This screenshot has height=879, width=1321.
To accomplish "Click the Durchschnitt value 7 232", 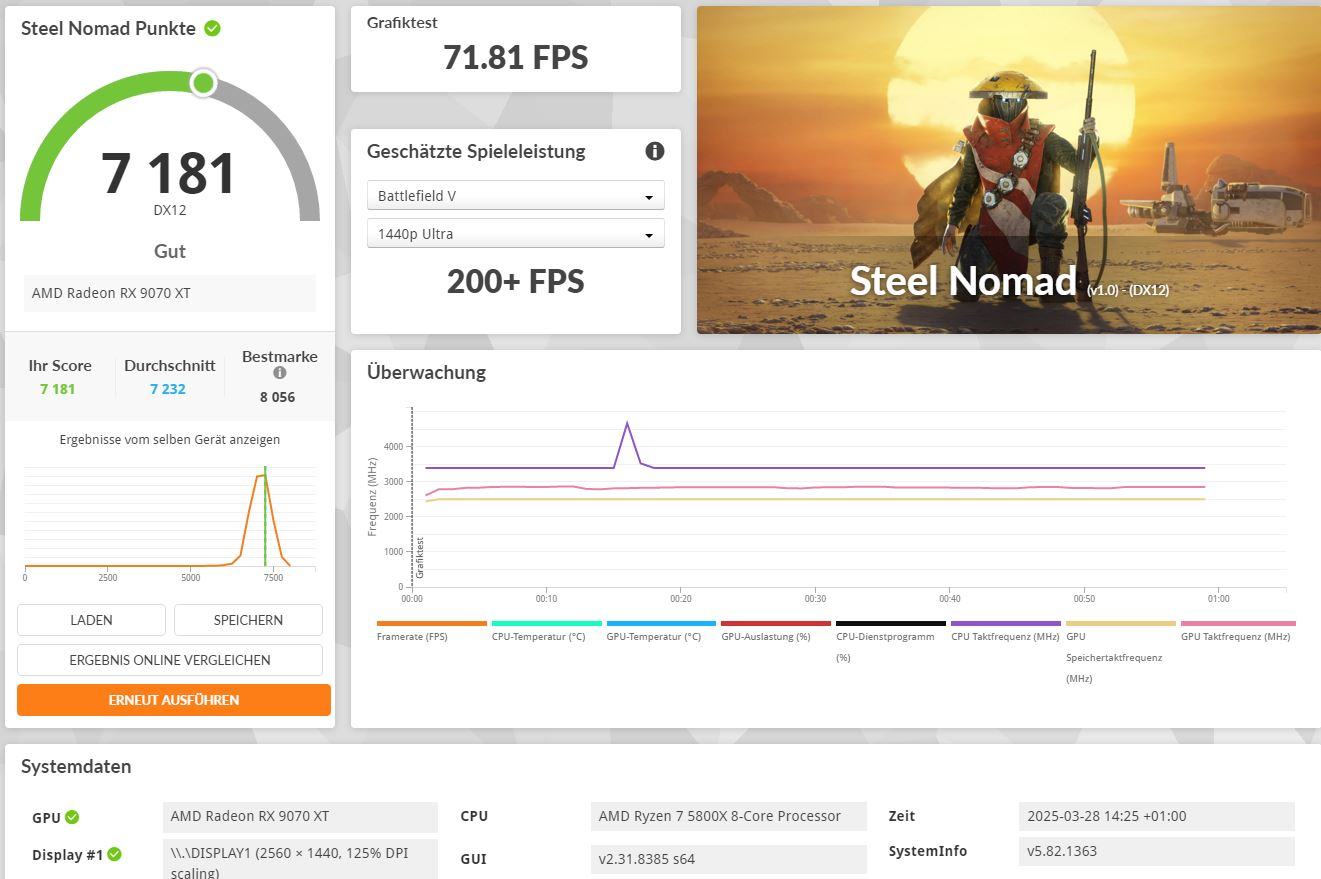I will (168, 389).
